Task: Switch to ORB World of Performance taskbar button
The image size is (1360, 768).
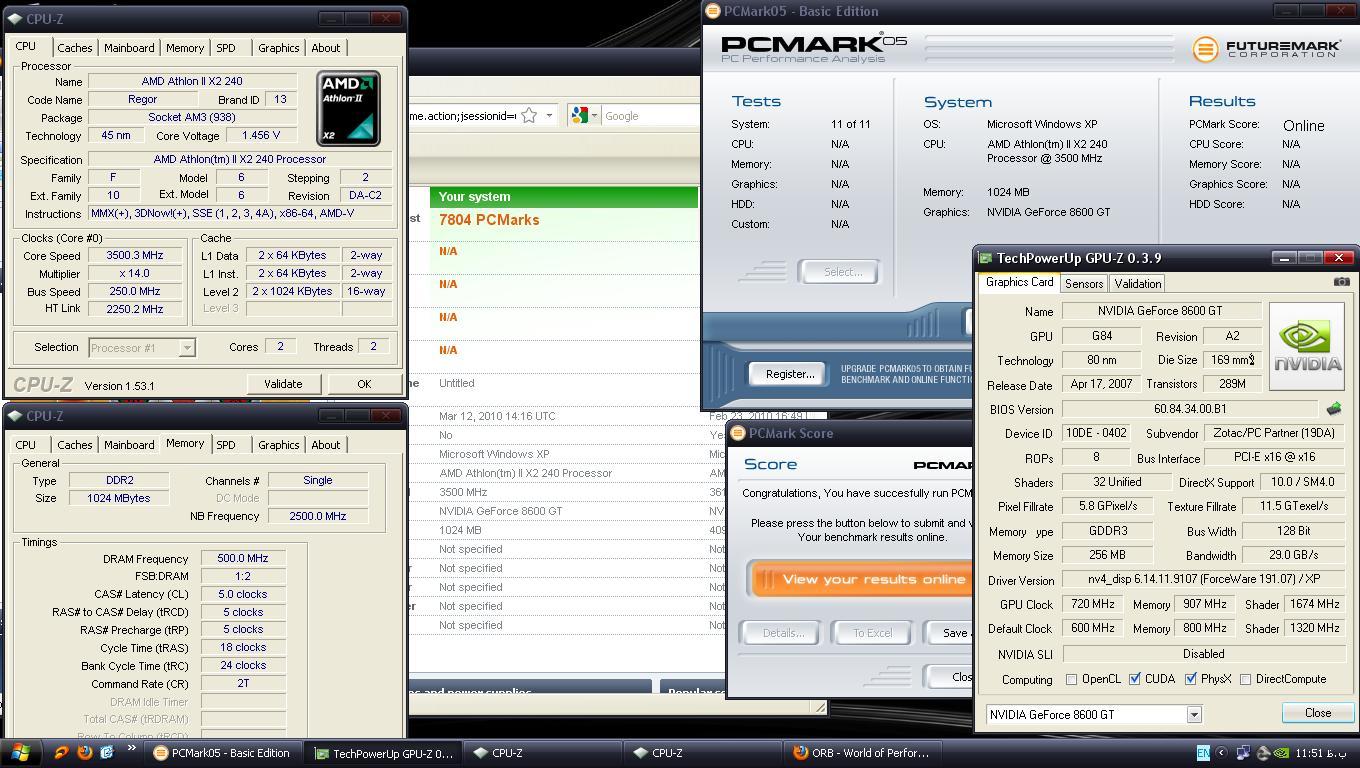Action: click(862, 753)
